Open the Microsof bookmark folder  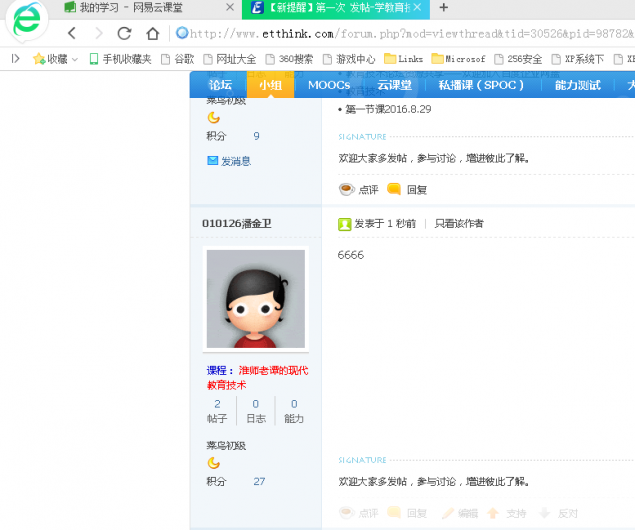(x=458, y=59)
